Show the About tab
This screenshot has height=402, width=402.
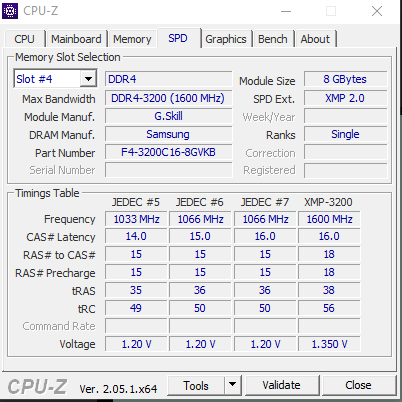point(315,39)
